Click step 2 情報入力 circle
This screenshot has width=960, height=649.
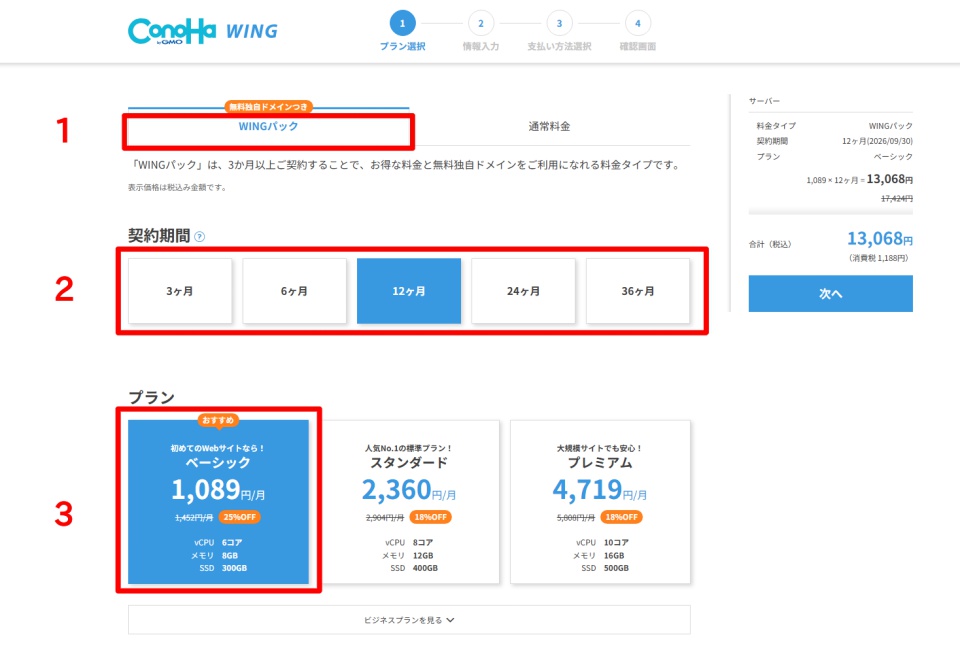coord(480,23)
